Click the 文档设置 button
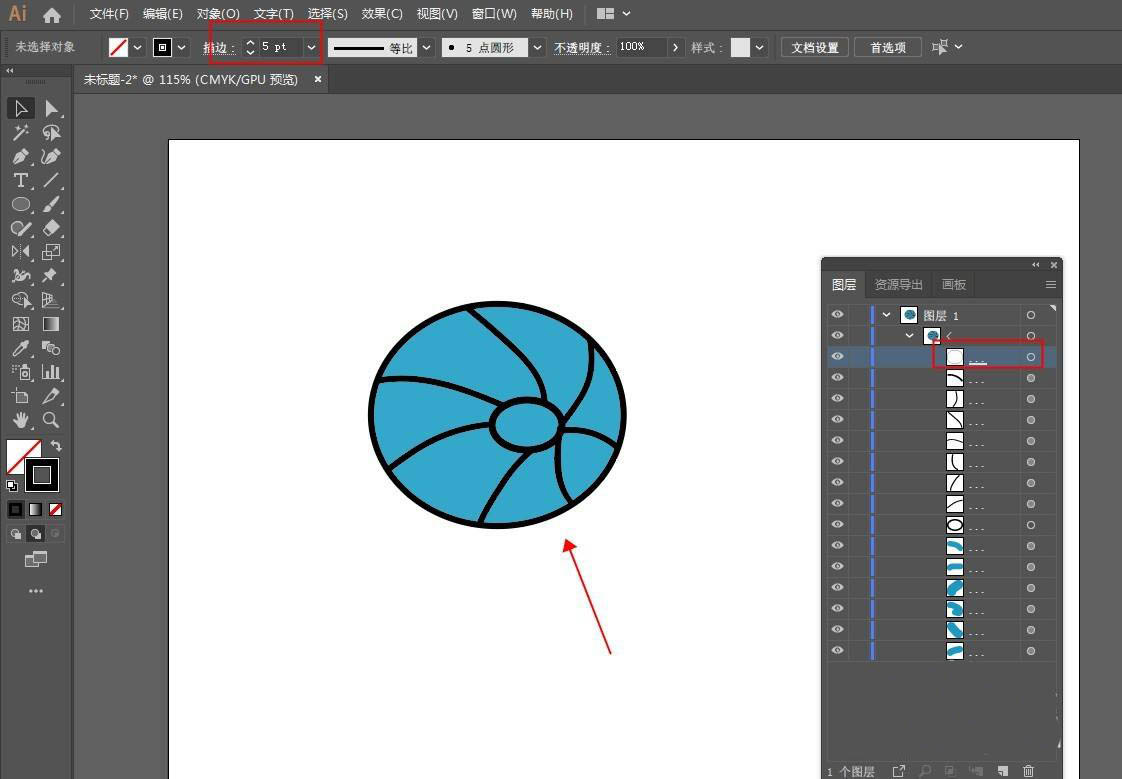1122x779 pixels. (x=815, y=47)
